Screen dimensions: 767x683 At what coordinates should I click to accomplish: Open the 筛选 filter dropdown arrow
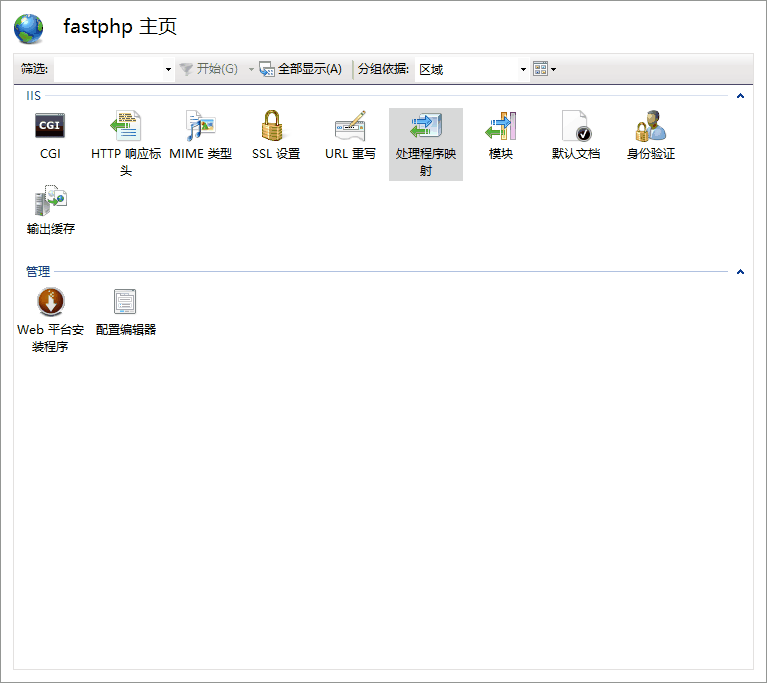pos(168,69)
